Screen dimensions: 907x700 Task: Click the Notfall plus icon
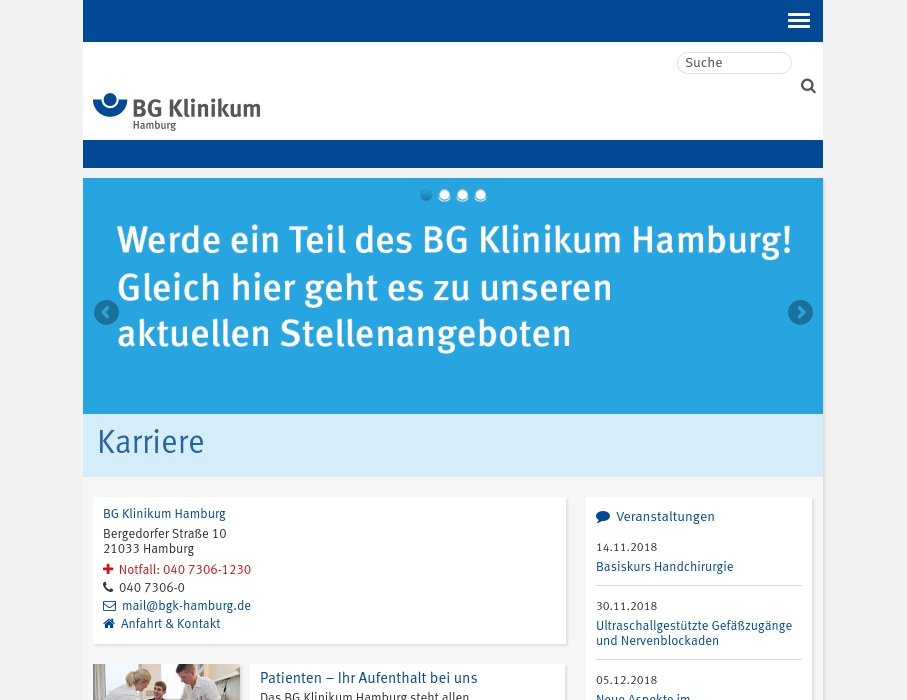tap(109, 569)
